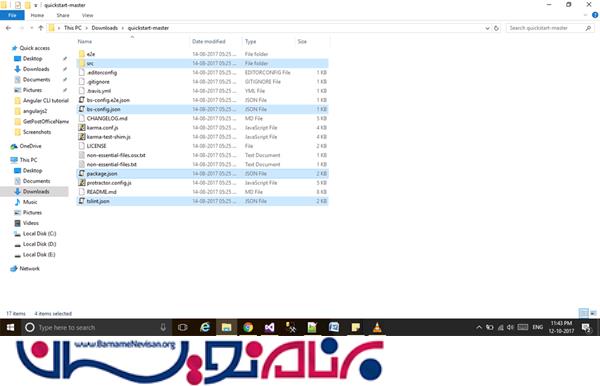Show hidden system tray icons
Screen dimensions: 600x386
(x=479, y=327)
